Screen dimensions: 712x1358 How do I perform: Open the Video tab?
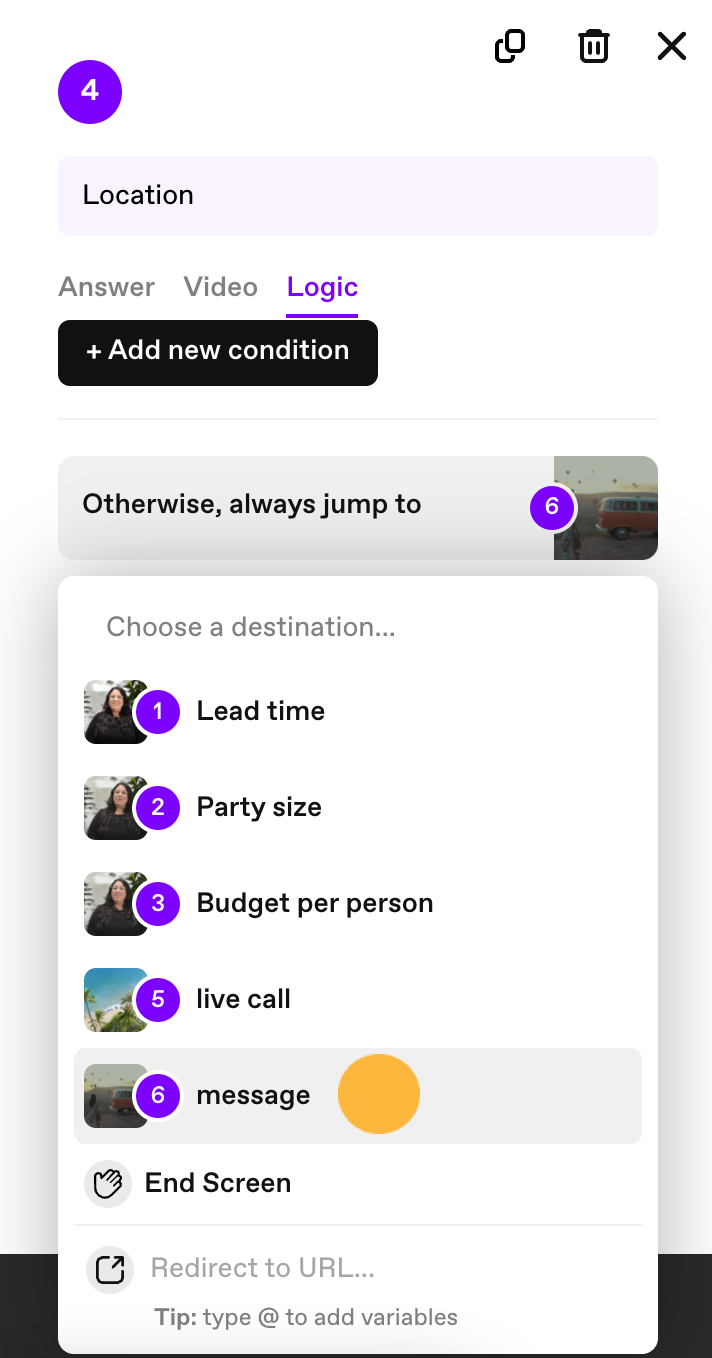click(220, 287)
